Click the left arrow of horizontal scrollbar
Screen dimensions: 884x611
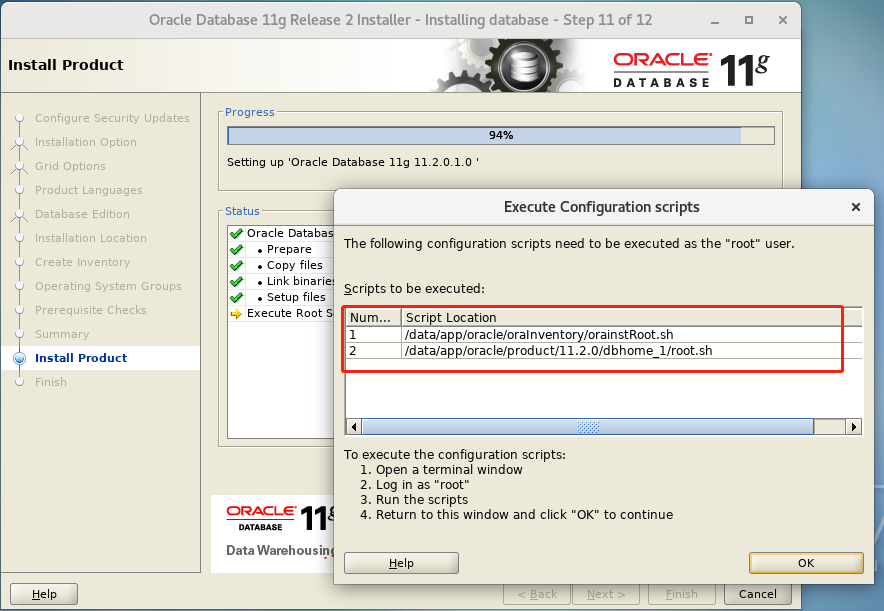(x=353, y=427)
